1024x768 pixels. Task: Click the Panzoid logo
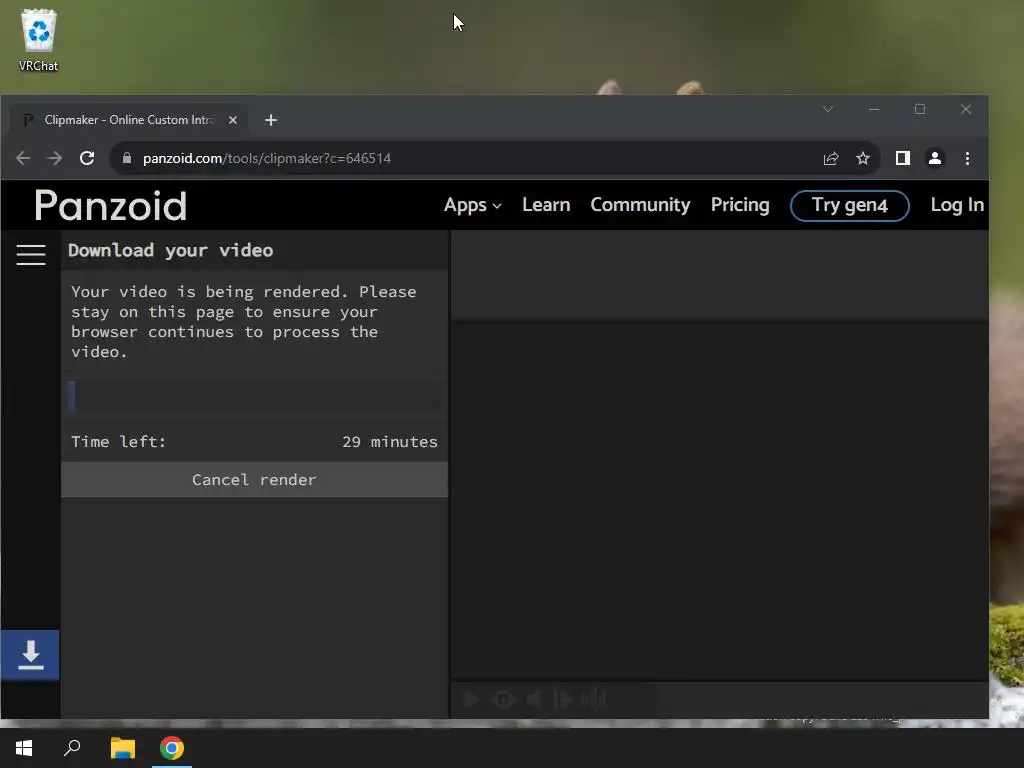(110, 206)
